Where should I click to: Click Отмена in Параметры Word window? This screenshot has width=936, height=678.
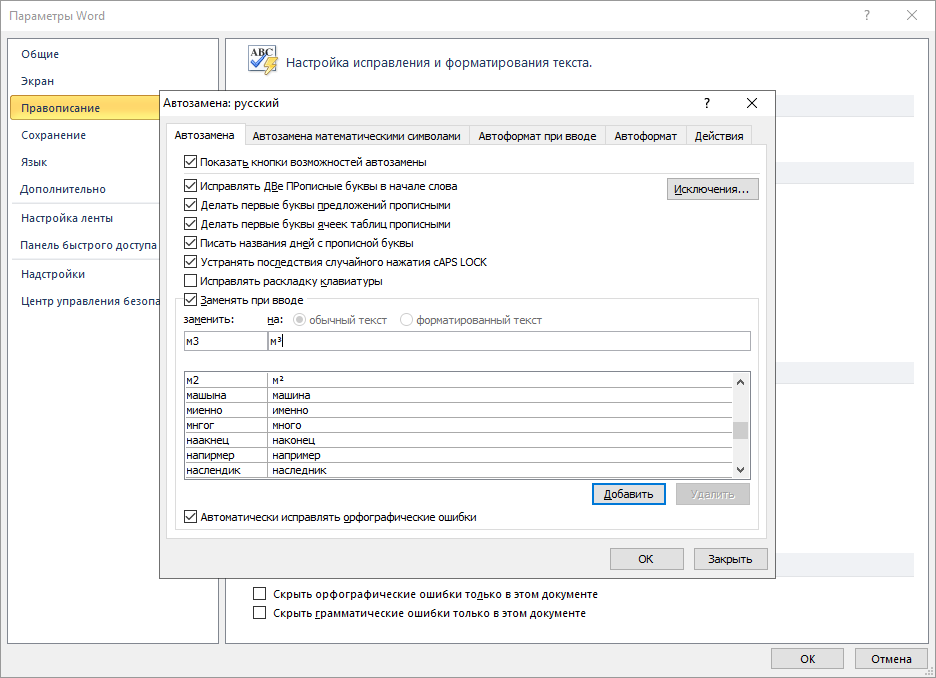point(891,659)
